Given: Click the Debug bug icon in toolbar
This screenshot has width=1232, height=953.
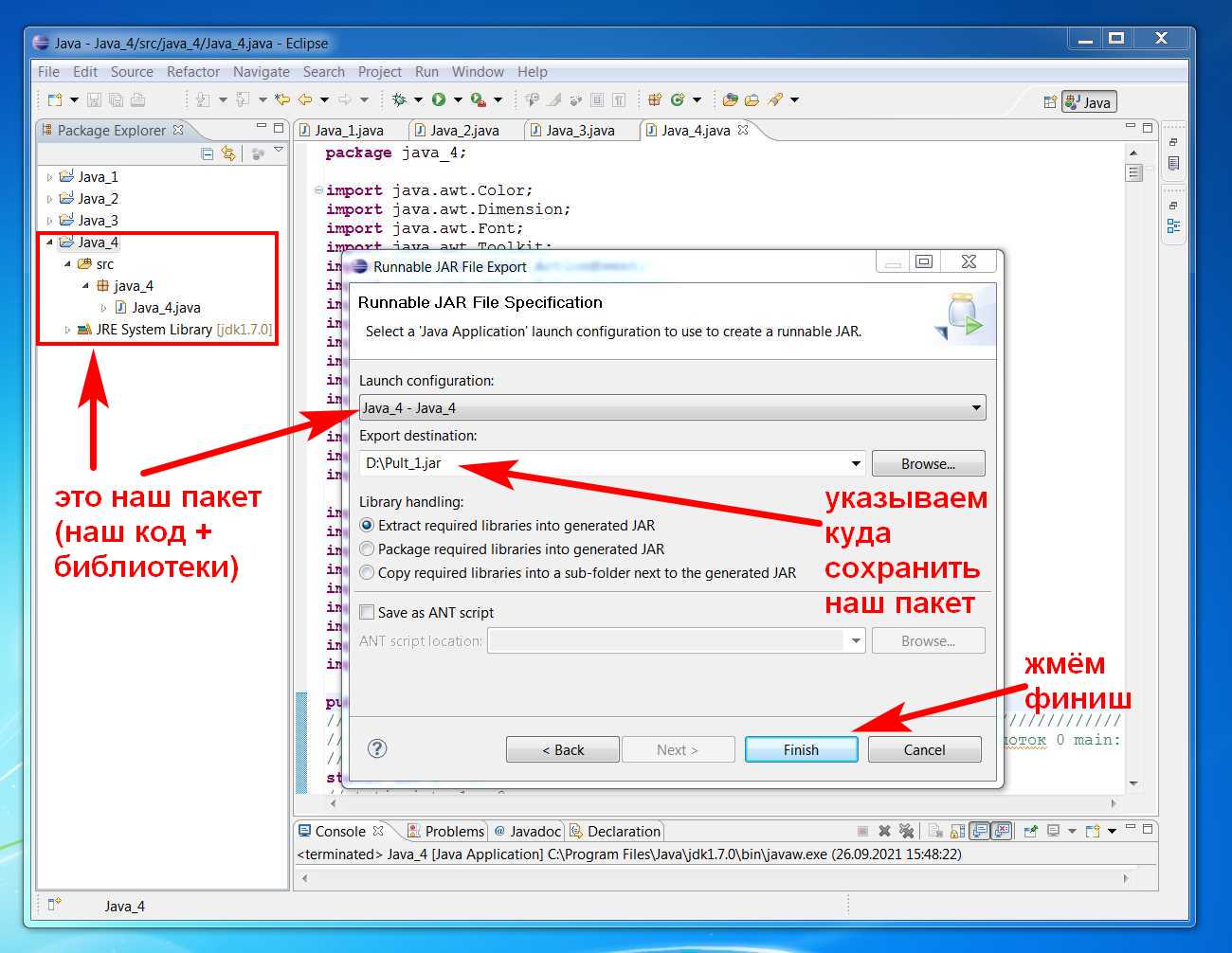Looking at the screenshot, I should pos(399,99).
